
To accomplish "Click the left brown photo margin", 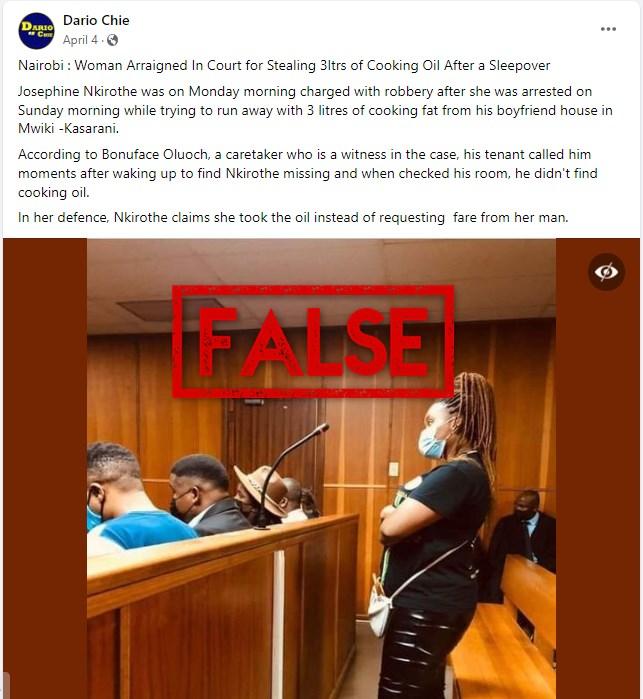I will (45, 469).
